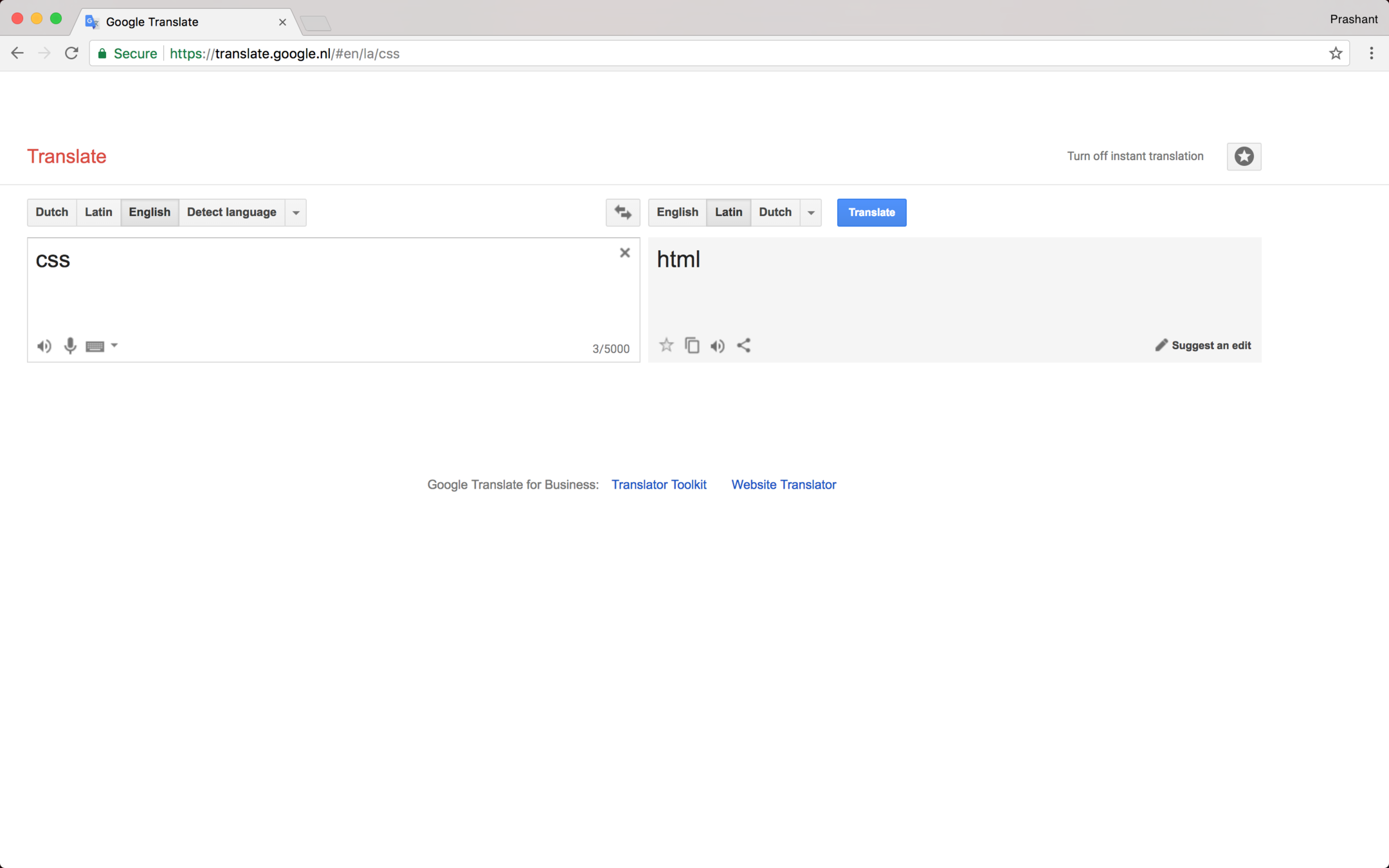
Task: Listen to the translated text audio
Action: pyautogui.click(x=718, y=346)
